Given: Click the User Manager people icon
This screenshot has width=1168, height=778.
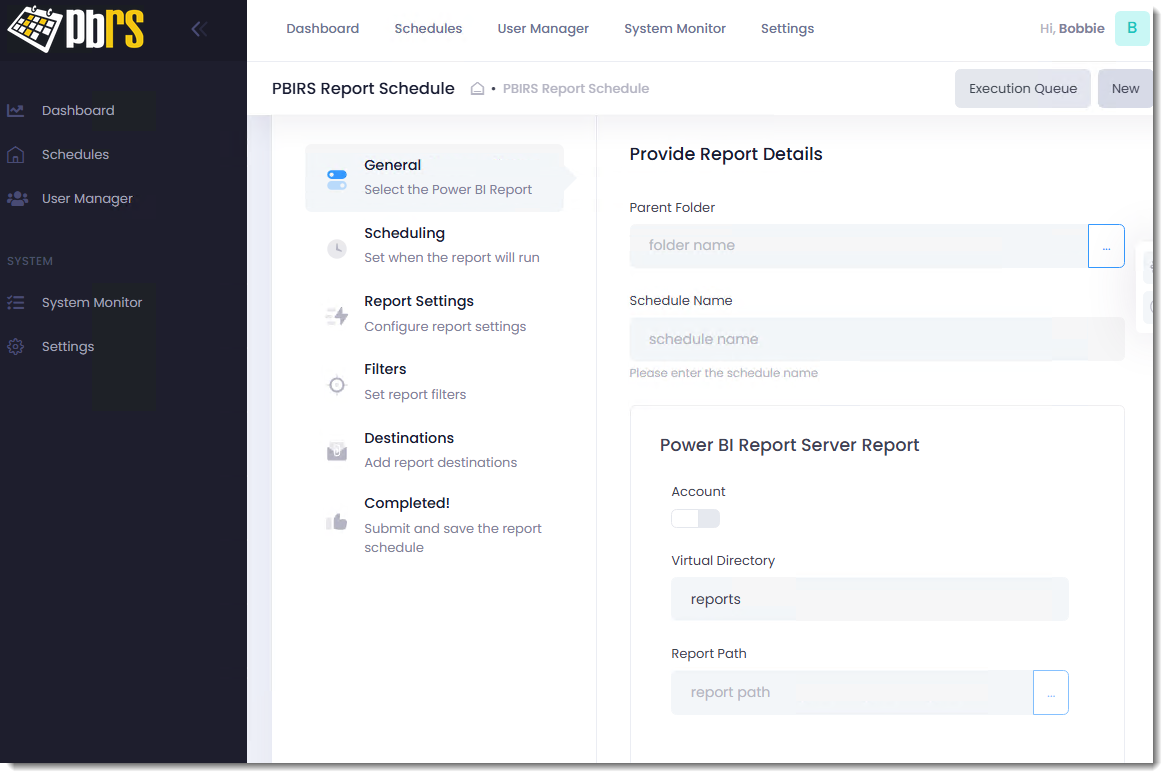Looking at the screenshot, I should pos(17,199).
